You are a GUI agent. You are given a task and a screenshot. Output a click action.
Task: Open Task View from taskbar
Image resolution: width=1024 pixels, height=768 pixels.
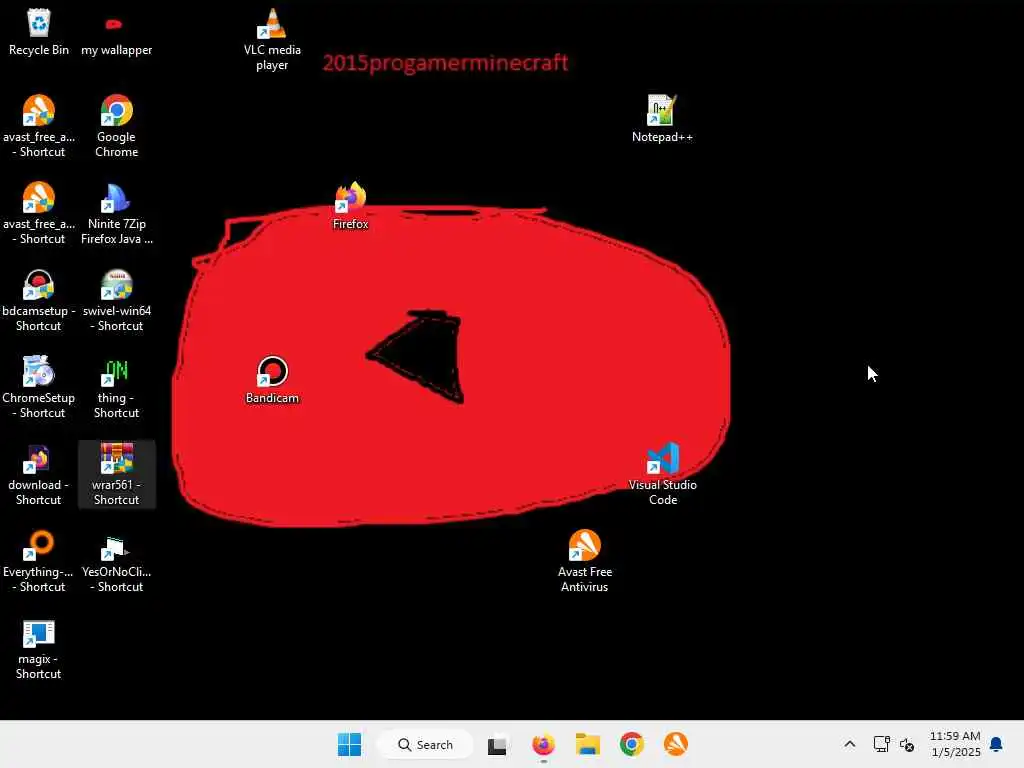497,744
